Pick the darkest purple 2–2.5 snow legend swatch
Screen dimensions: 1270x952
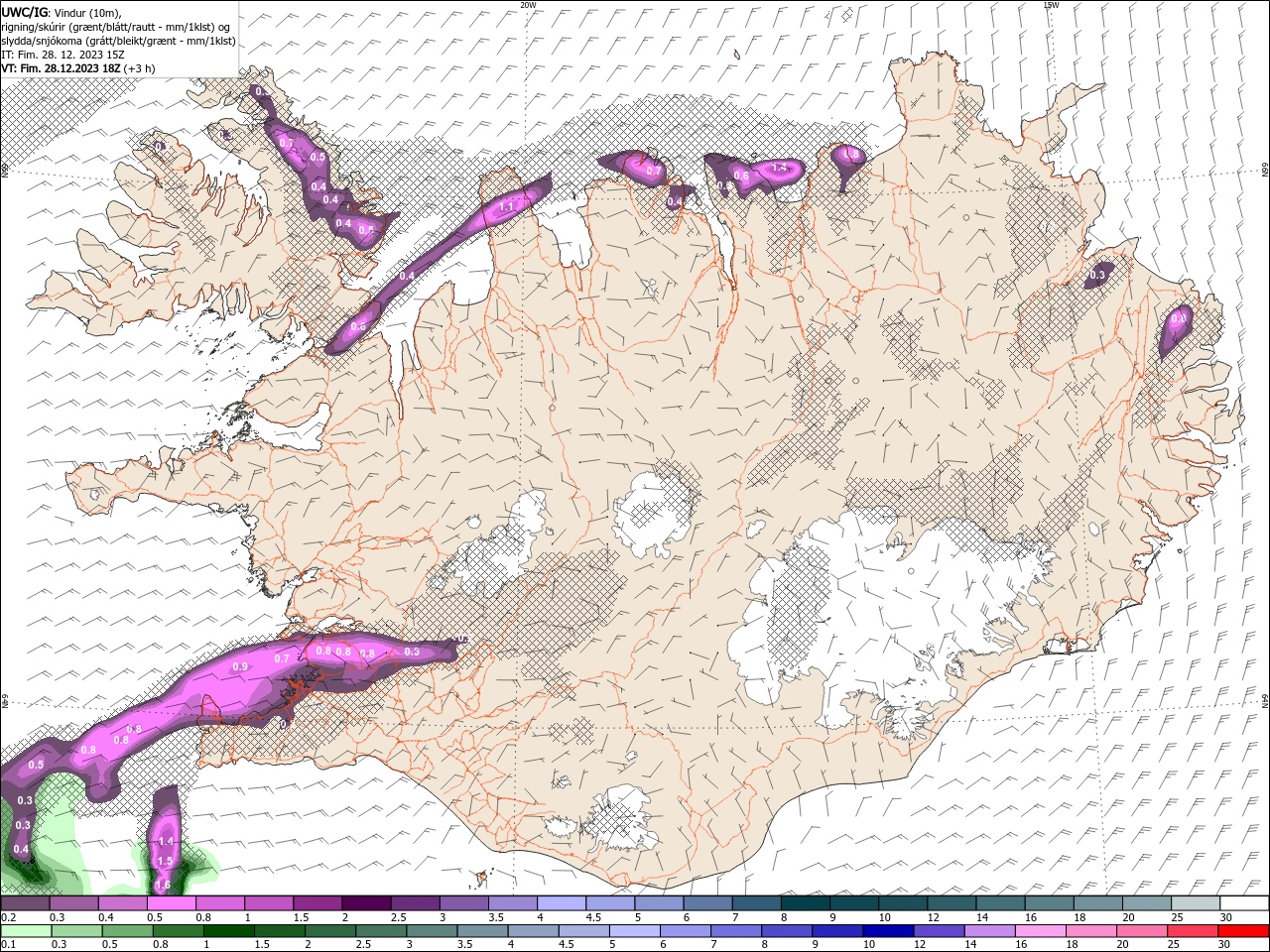366,903
